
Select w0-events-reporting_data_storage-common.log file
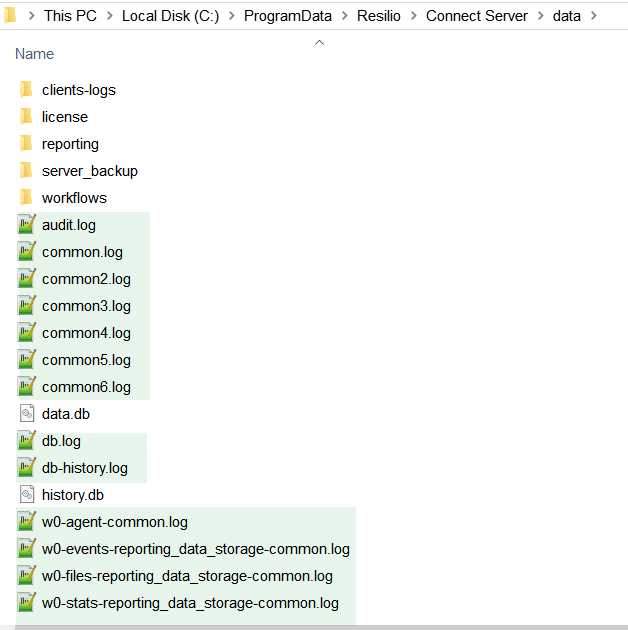pos(195,549)
